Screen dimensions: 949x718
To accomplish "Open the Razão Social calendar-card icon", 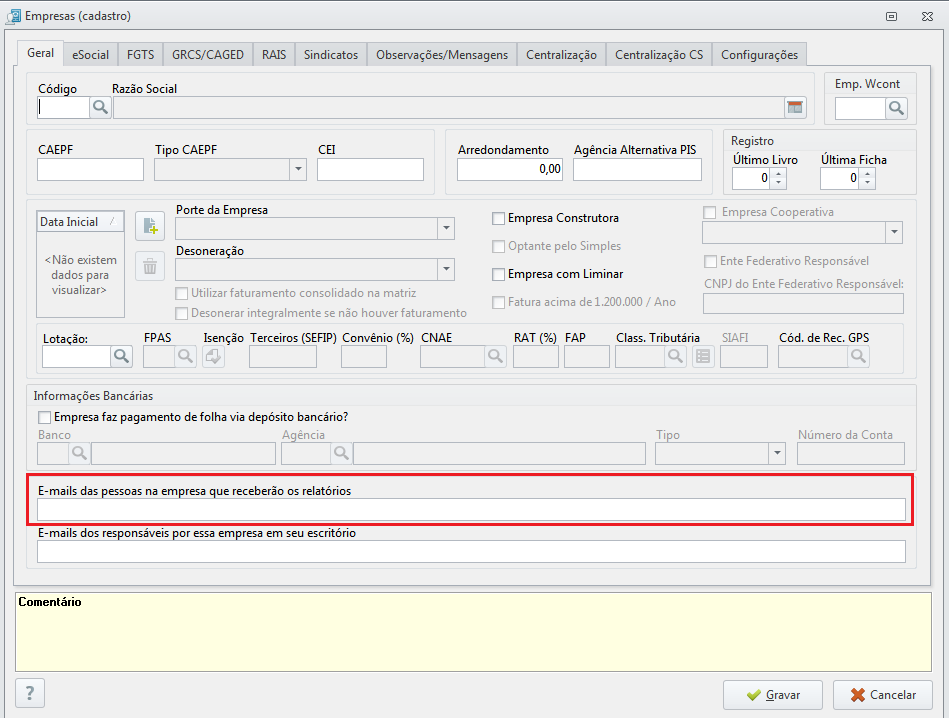I will 795,108.
